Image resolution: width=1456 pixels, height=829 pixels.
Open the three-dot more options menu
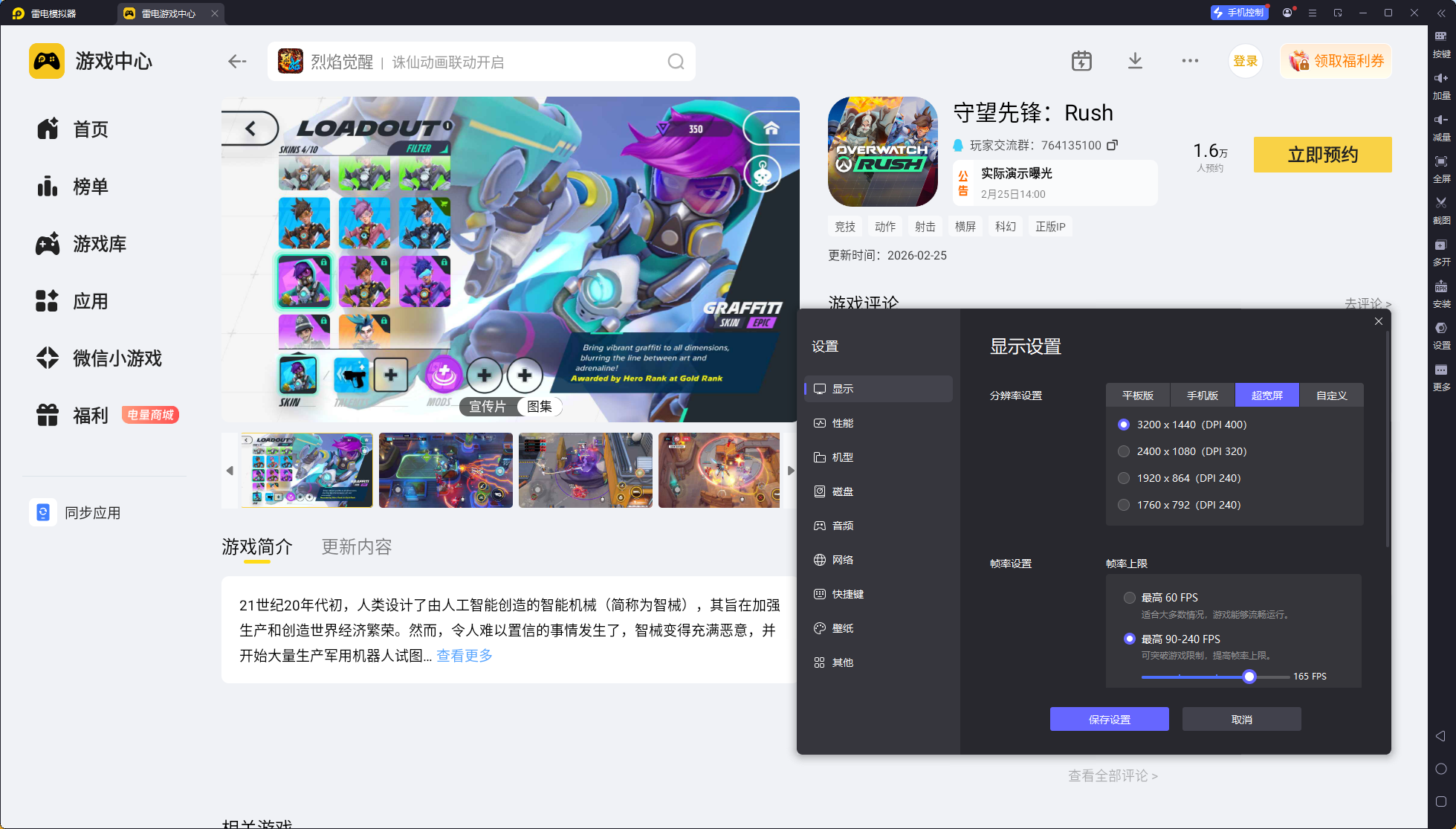1190,61
